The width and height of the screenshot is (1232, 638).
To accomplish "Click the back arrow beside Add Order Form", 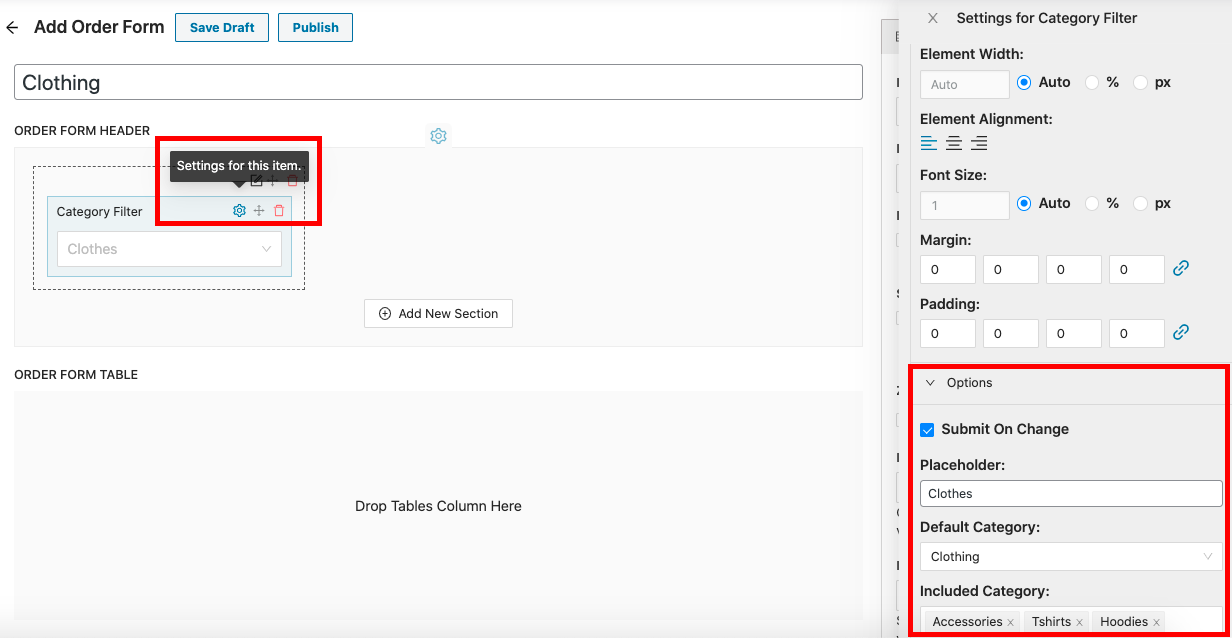I will click(x=12, y=28).
